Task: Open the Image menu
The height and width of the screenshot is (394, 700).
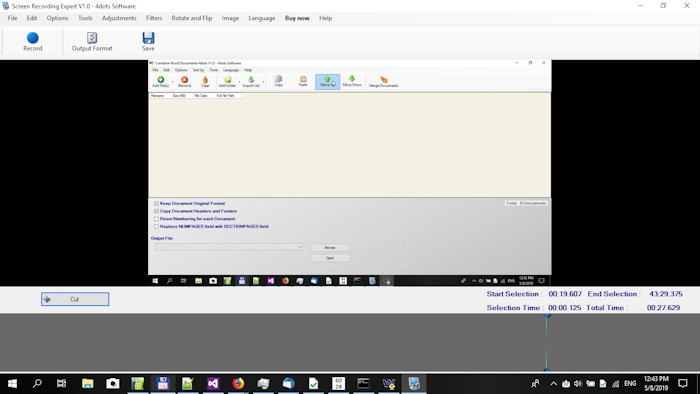Action: tap(230, 18)
